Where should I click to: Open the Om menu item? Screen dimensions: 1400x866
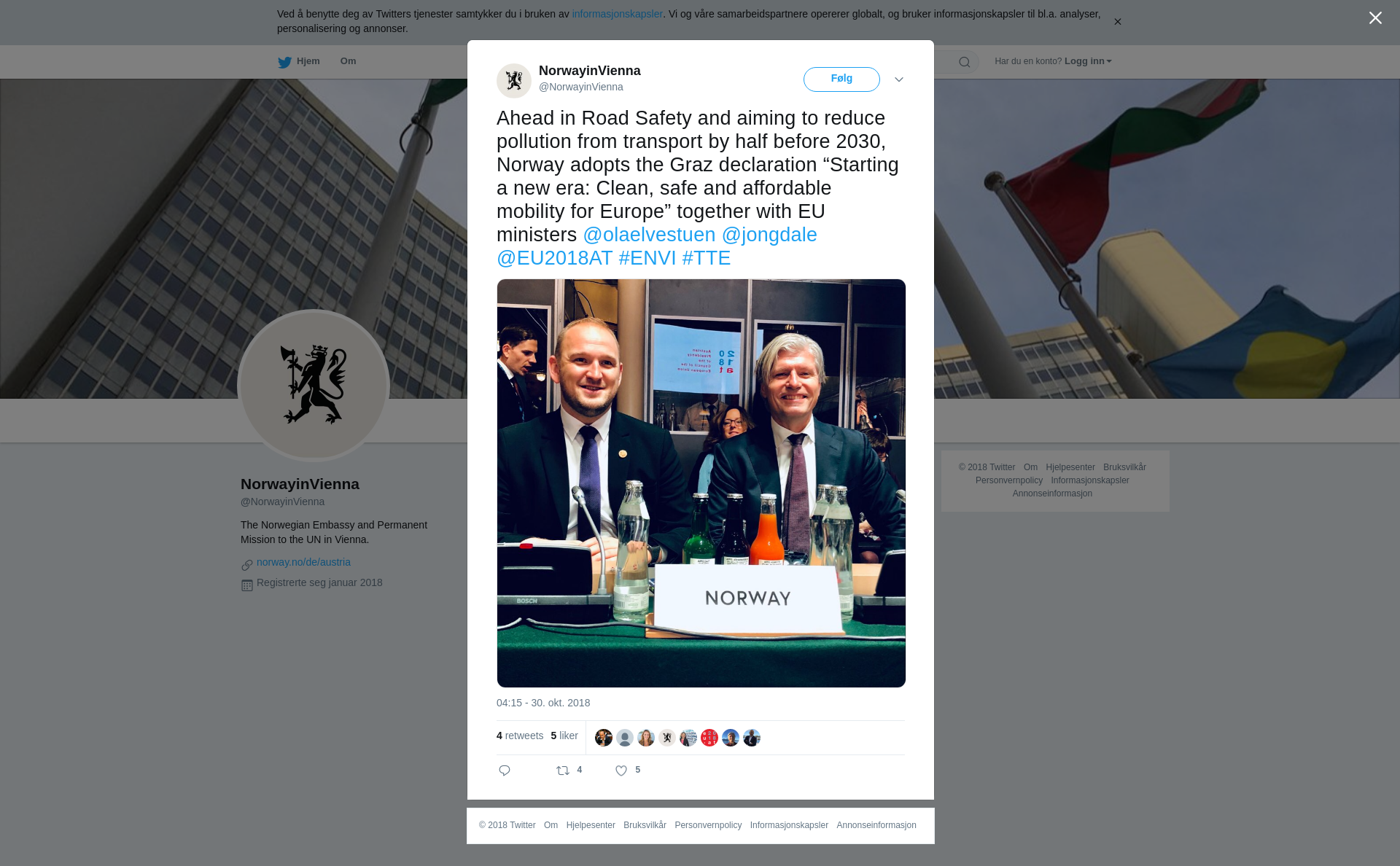[348, 61]
